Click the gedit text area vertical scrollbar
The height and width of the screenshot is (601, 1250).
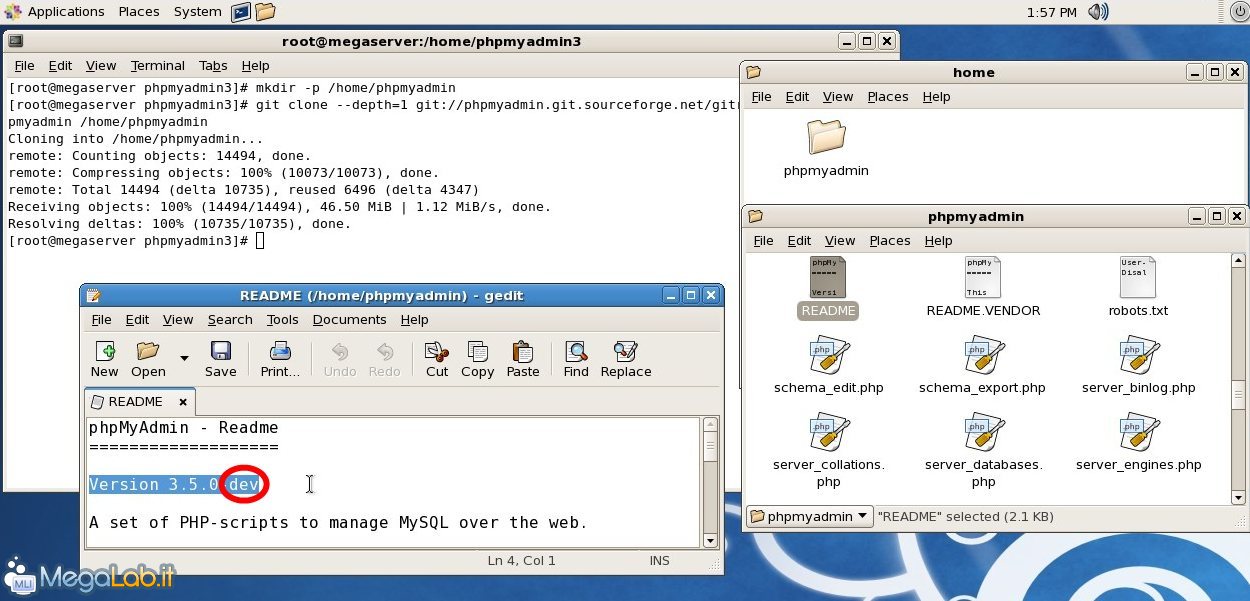[x=710, y=482]
